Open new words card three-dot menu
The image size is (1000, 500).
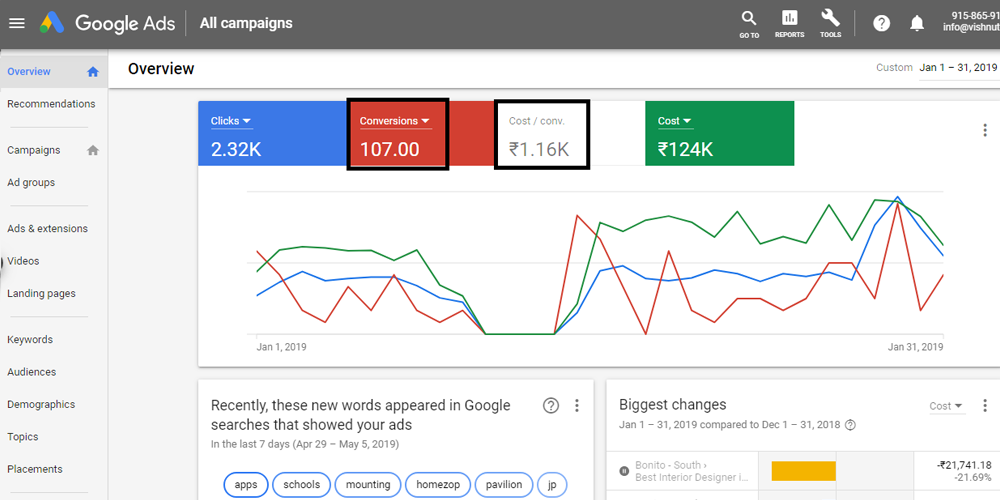576,405
